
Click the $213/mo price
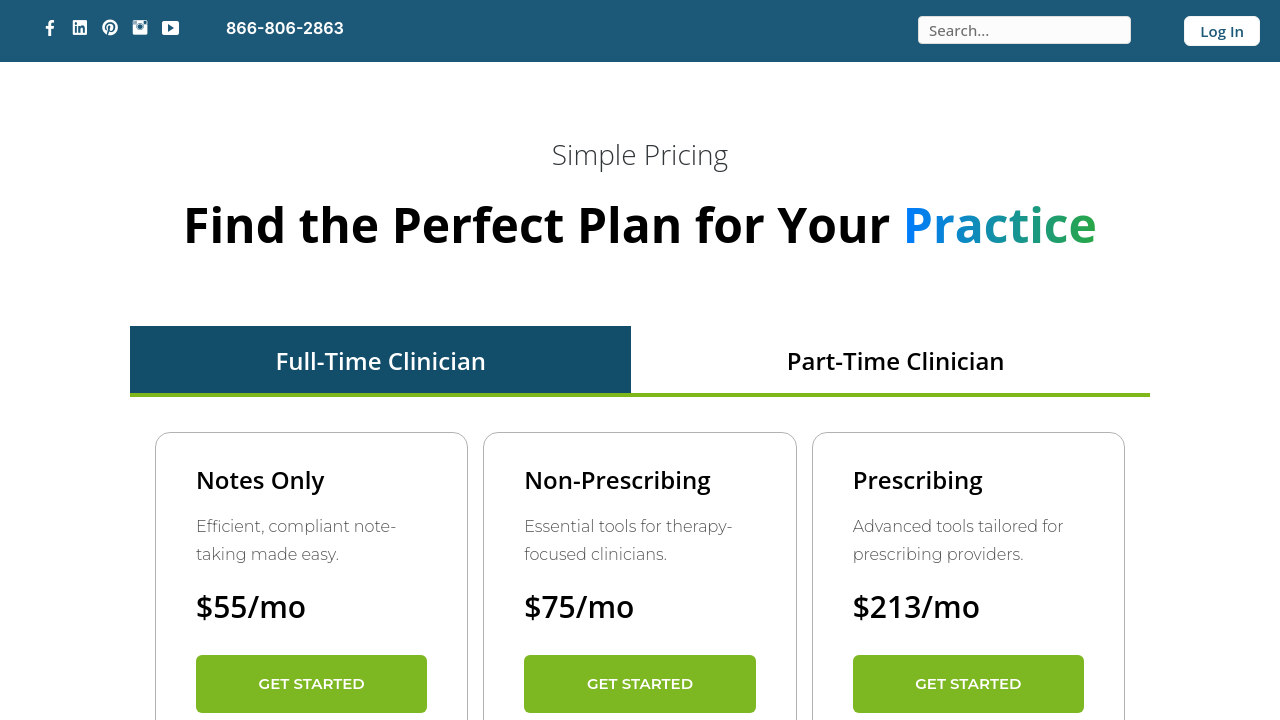coord(916,607)
